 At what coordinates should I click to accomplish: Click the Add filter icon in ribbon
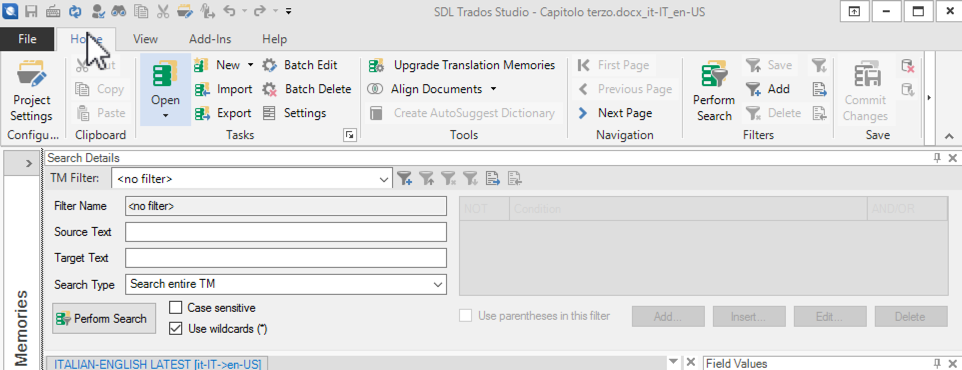click(753, 90)
